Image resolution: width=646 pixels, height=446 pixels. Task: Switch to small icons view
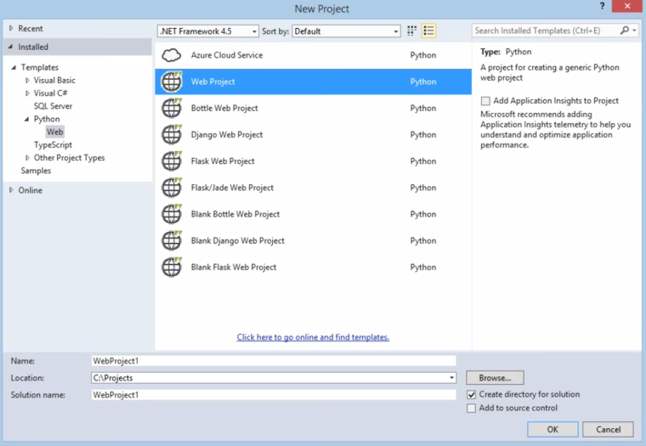(412, 31)
